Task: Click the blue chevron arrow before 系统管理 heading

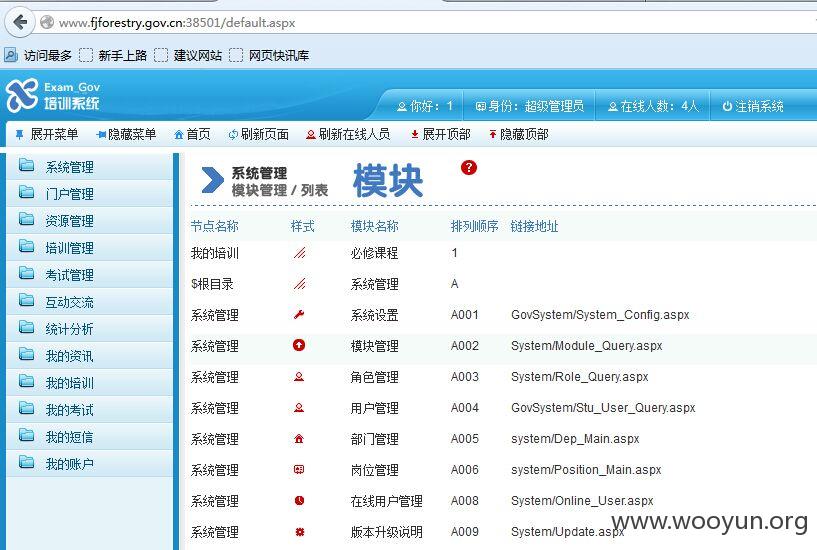Action: click(212, 180)
